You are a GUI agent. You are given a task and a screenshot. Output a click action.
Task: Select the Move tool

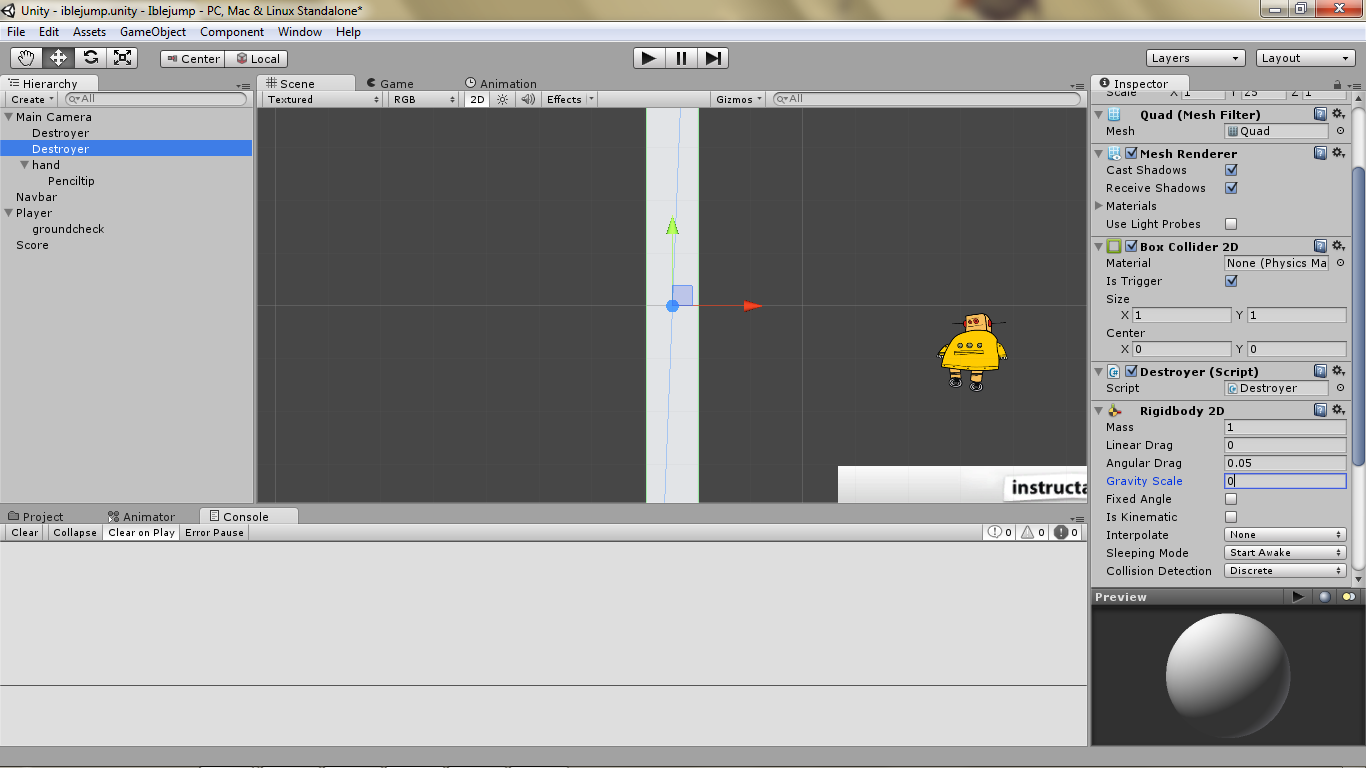click(58, 58)
